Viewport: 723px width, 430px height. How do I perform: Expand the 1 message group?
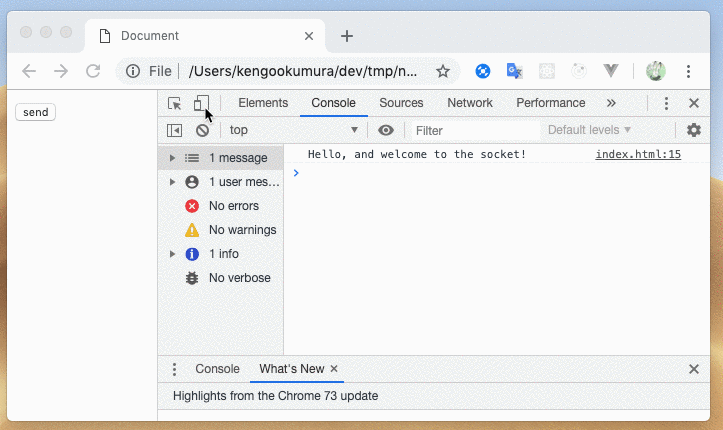click(x=172, y=158)
